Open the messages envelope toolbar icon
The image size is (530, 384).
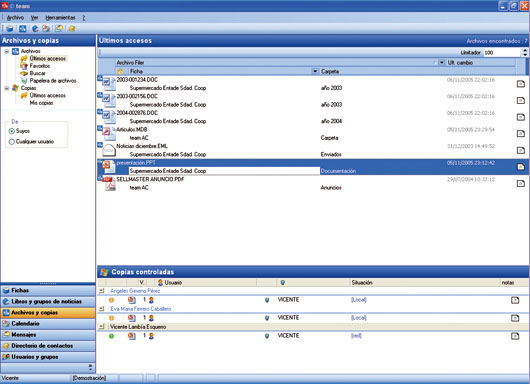(59, 28)
